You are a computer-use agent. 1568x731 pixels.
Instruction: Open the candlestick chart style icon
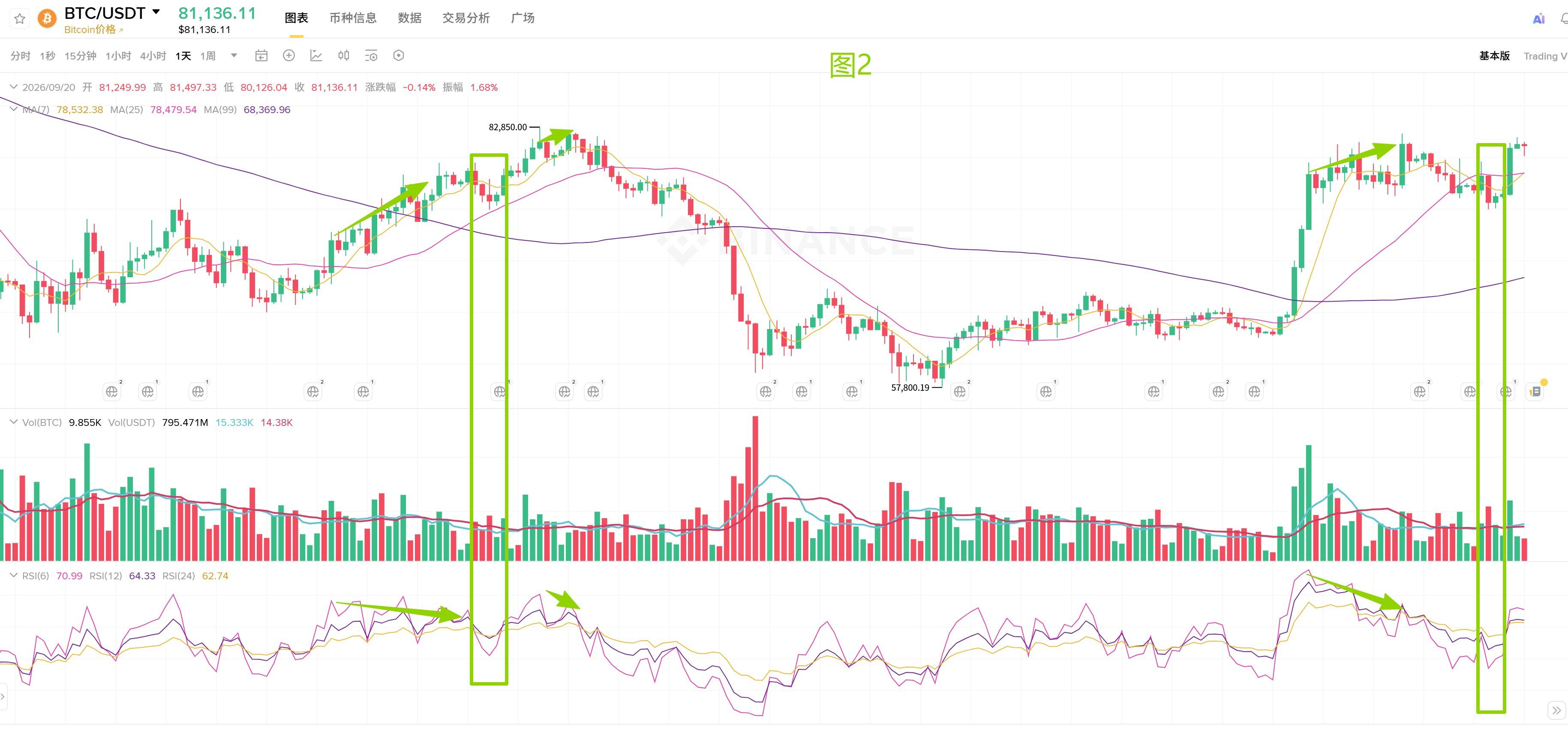pos(344,56)
